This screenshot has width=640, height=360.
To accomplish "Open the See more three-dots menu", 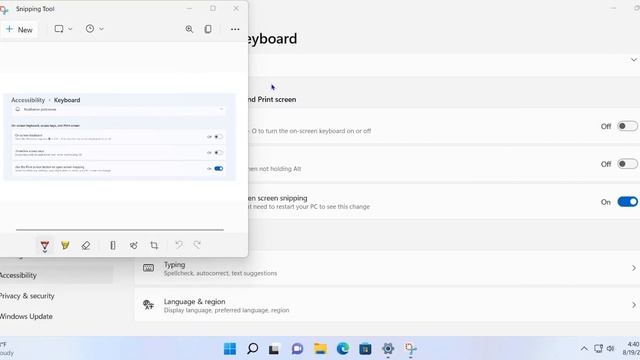I will coord(235,29).
